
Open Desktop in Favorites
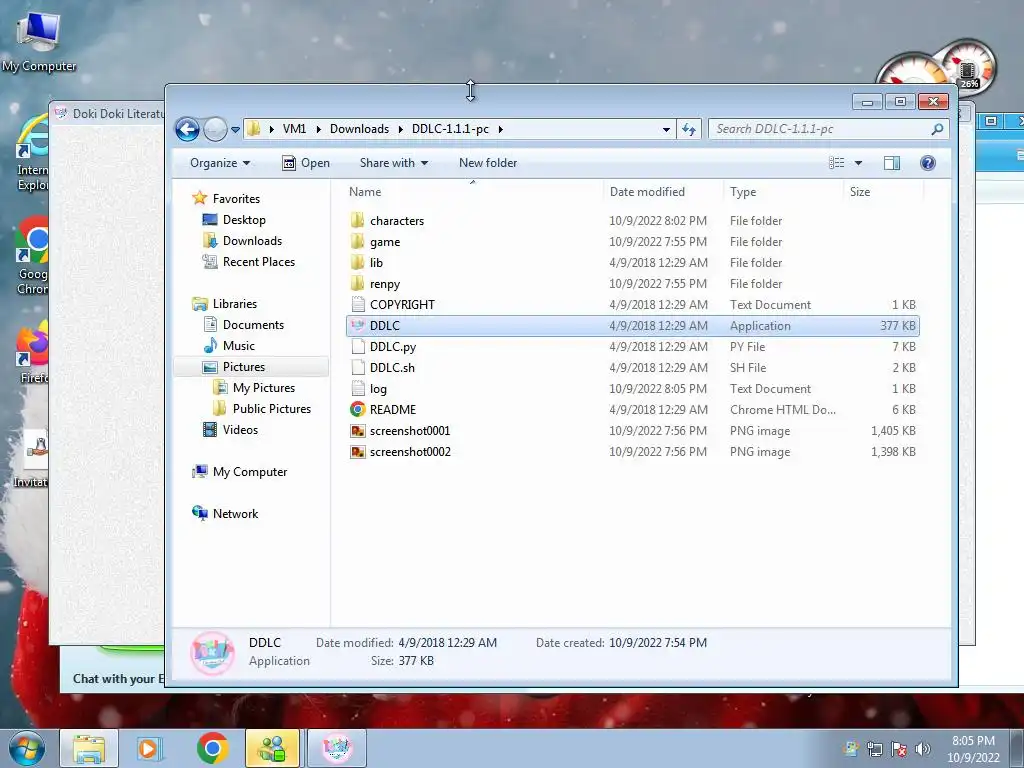[x=244, y=220]
